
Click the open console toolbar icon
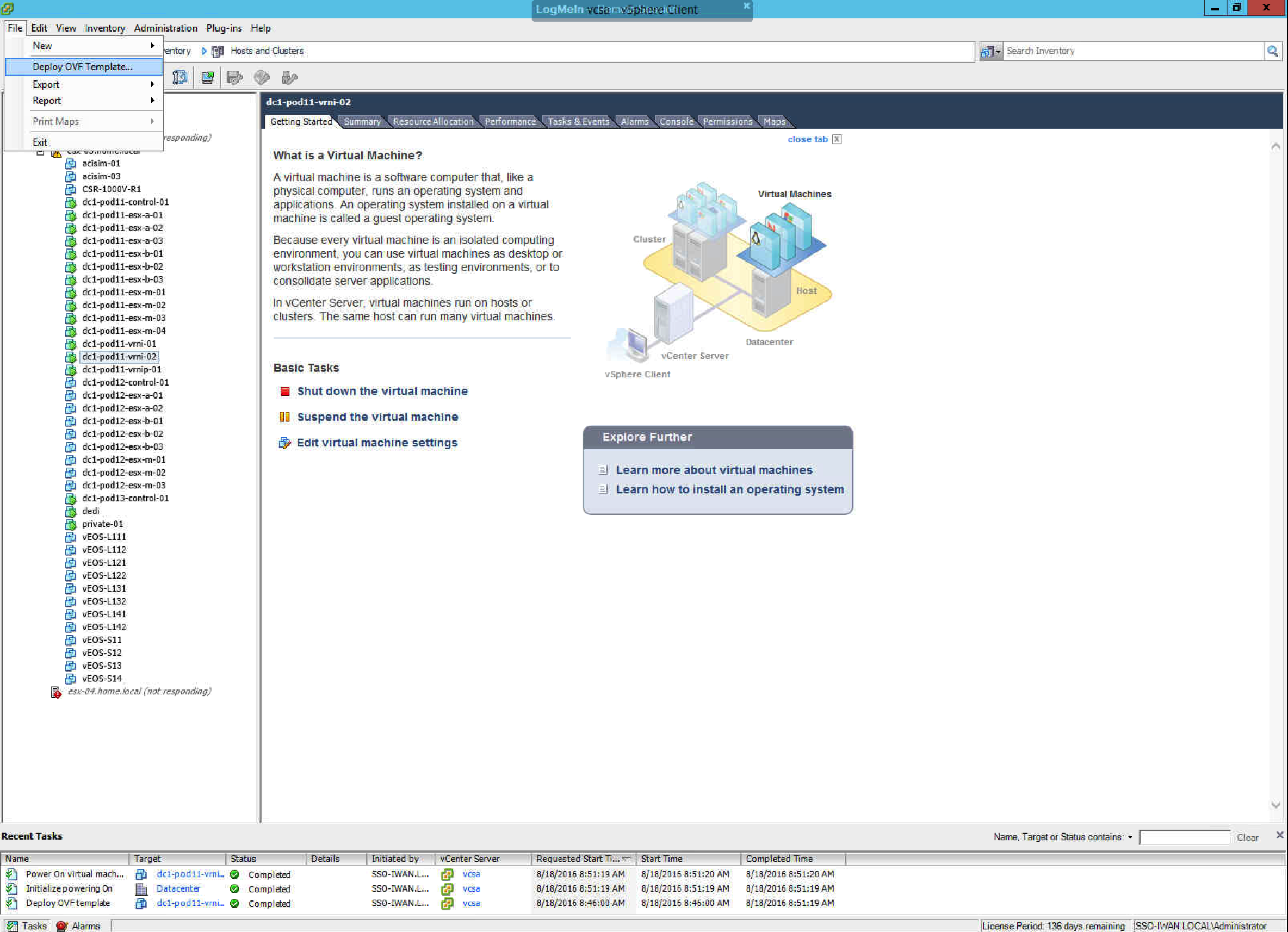tap(207, 77)
